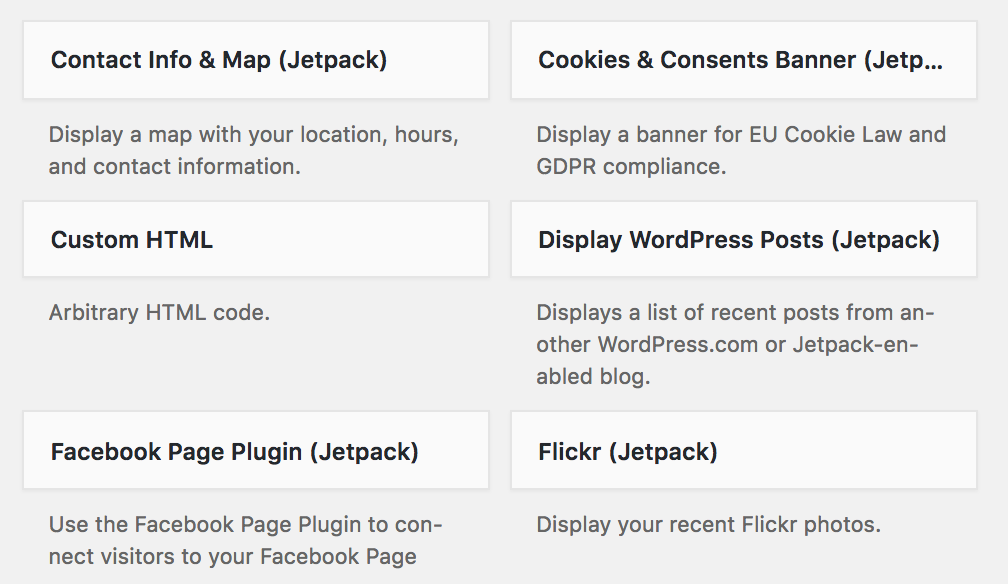Click the 'GDPR compliance.' text line
1008x584 pixels.
[x=631, y=167]
